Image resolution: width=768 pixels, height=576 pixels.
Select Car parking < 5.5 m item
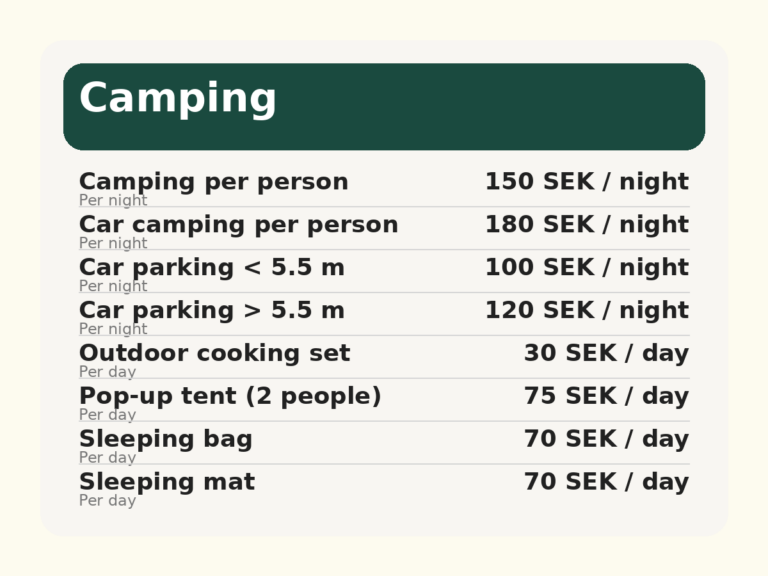pyautogui.click(x=211, y=268)
